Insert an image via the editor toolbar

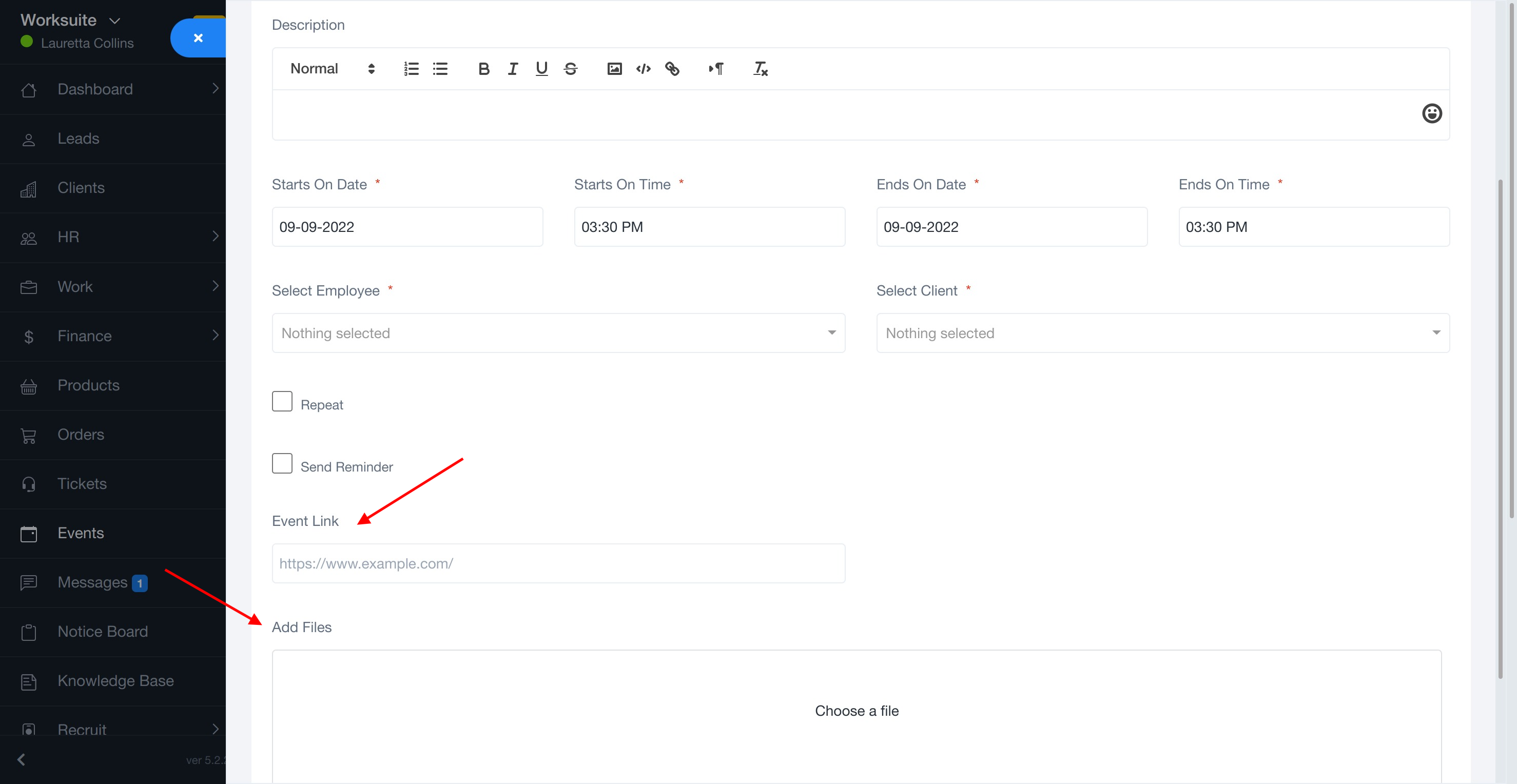pos(614,69)
